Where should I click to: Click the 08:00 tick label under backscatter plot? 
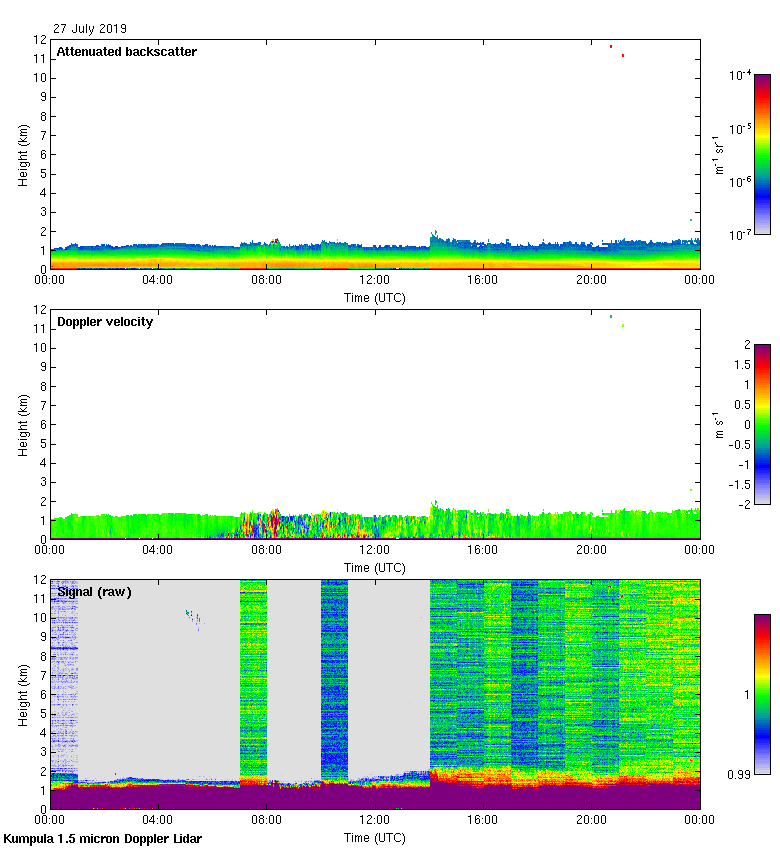[266, 281]
